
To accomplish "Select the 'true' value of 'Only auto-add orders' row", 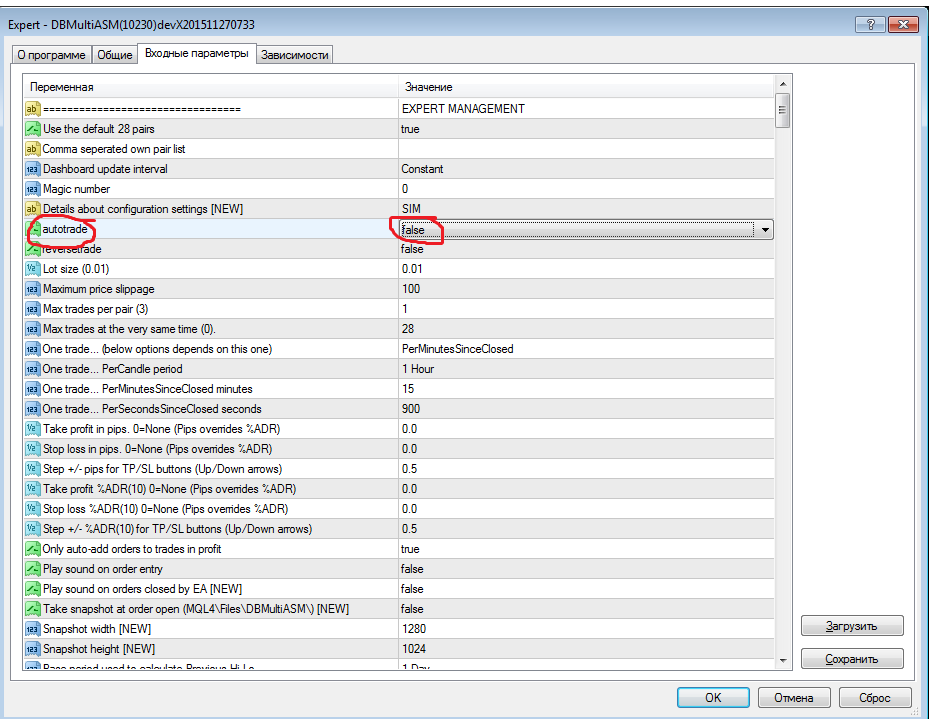I will tap(410, 549).
